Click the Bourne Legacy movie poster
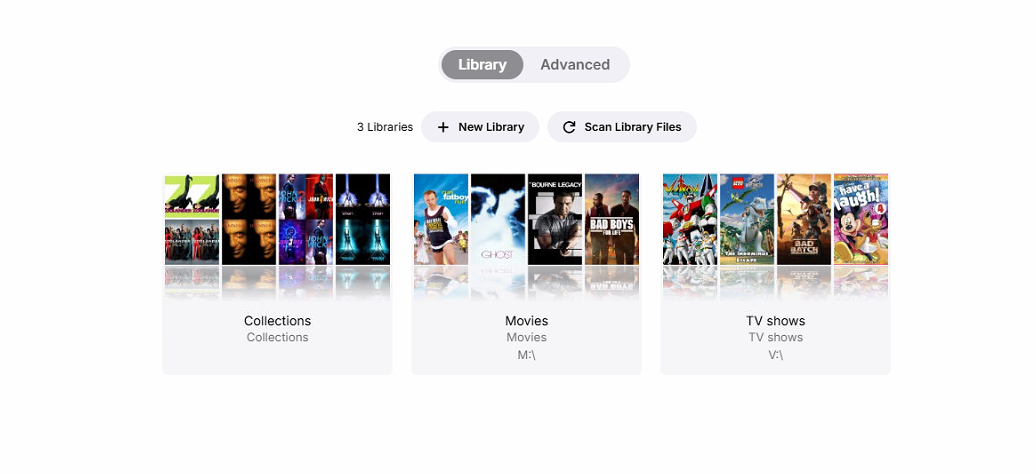1036x474 pixels. pos(555,219)
